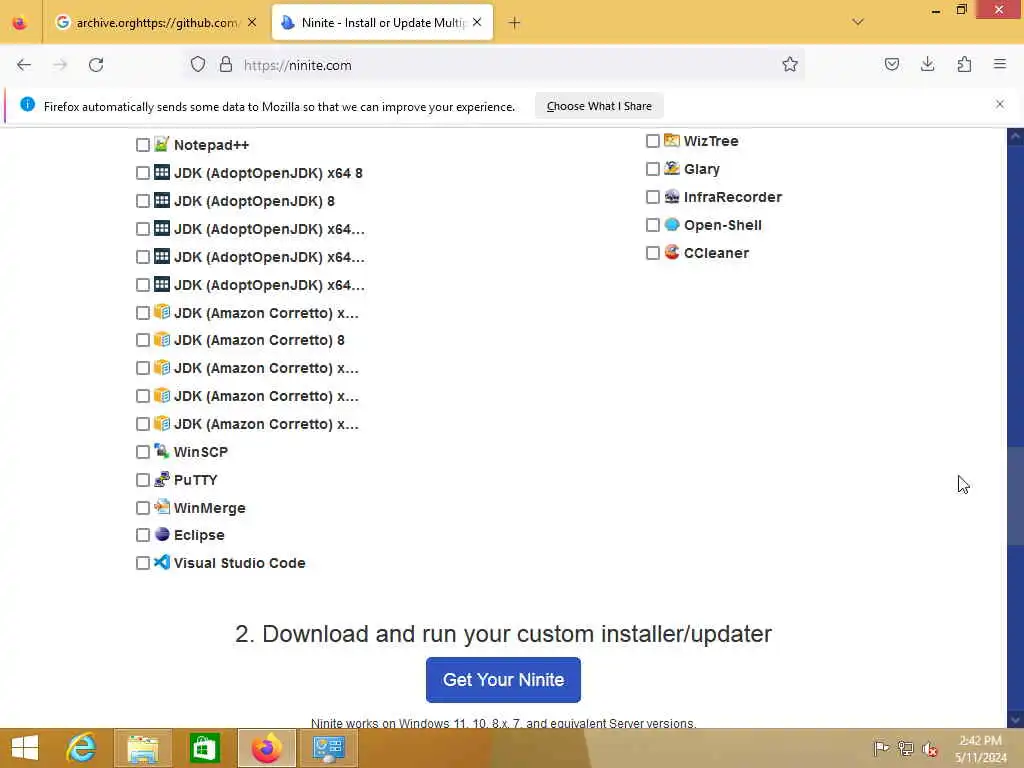
Task: Click the WinMerge app icon
Action: (162, 507)
